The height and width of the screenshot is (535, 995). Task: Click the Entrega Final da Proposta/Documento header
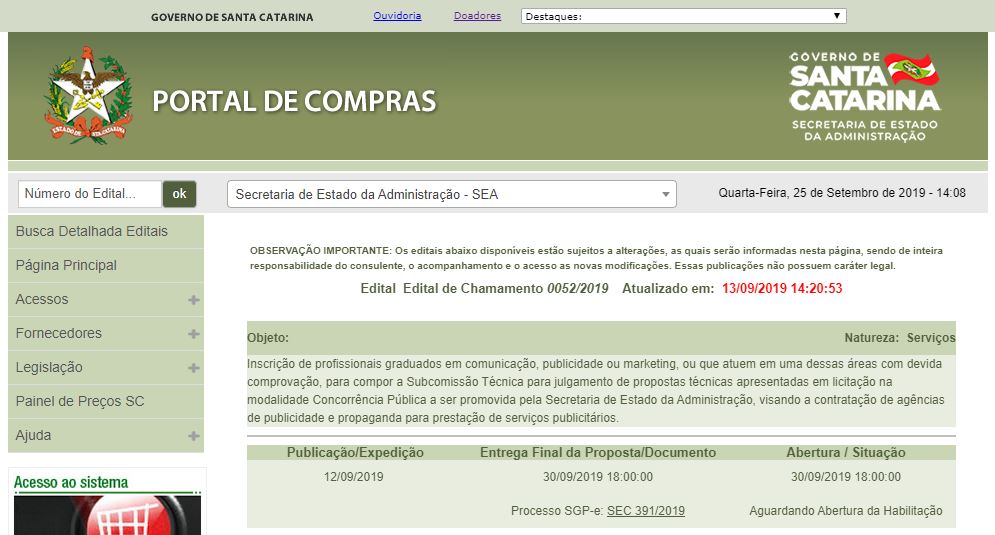pos(598,452)
